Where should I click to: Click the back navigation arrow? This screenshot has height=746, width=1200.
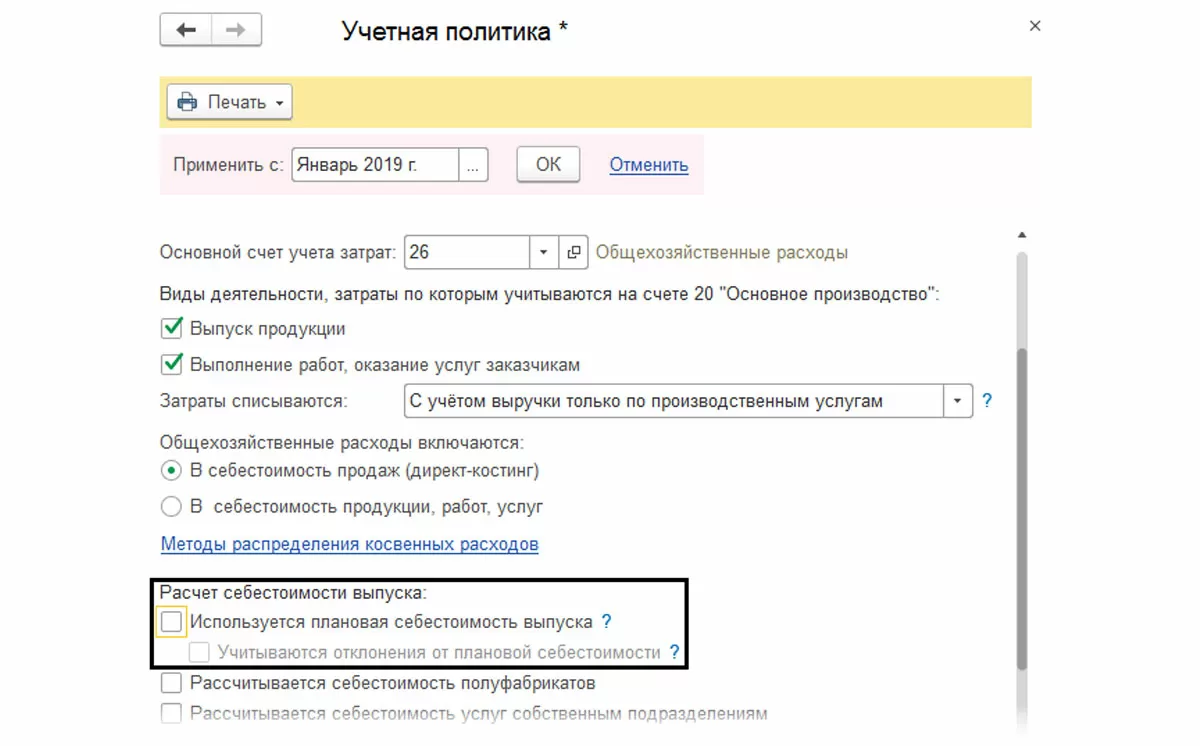[x=186, y=31]
